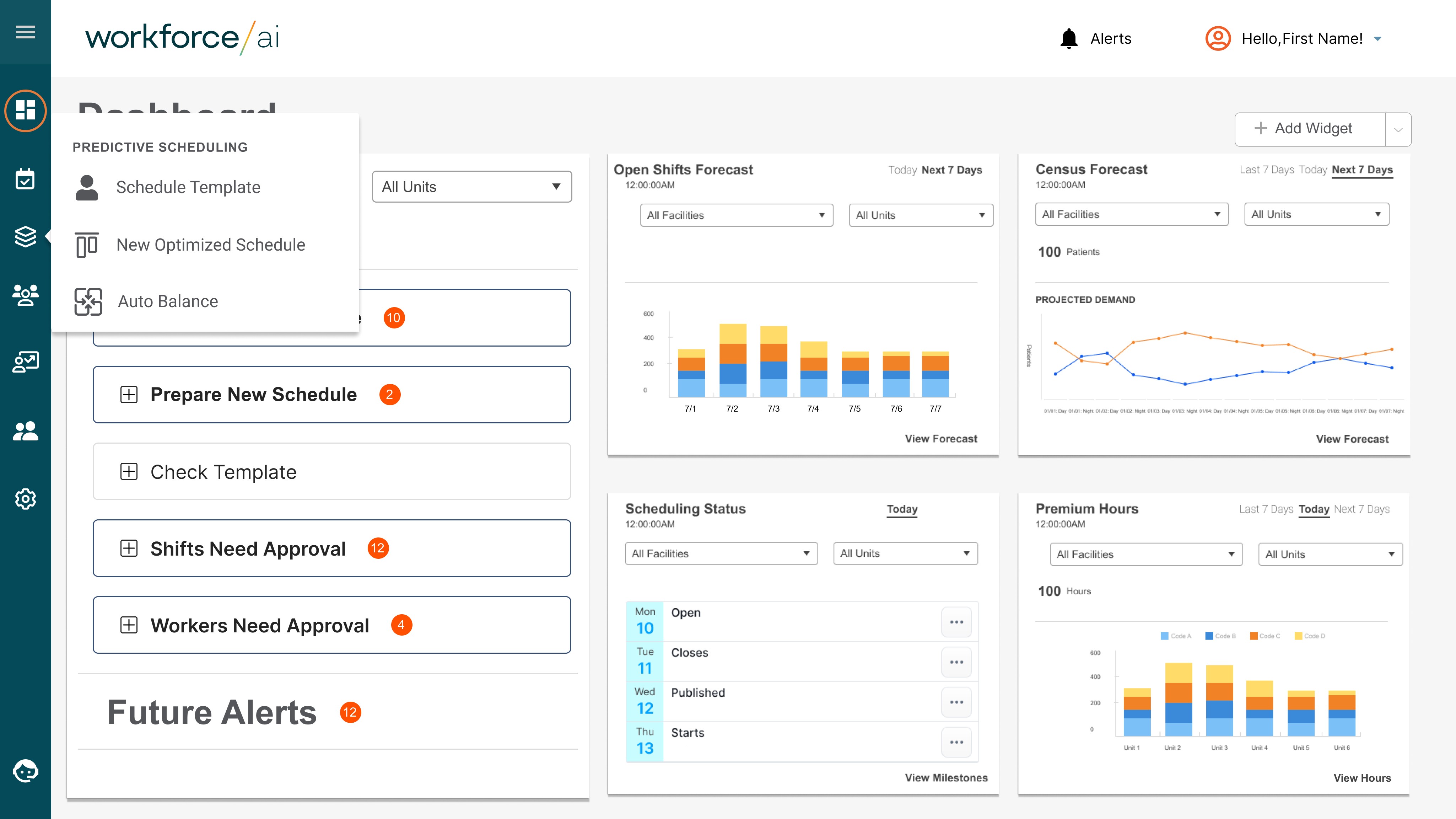Expand the Check Template section
The width and height of the screenshot is (1456, 819).
point(129,472)
